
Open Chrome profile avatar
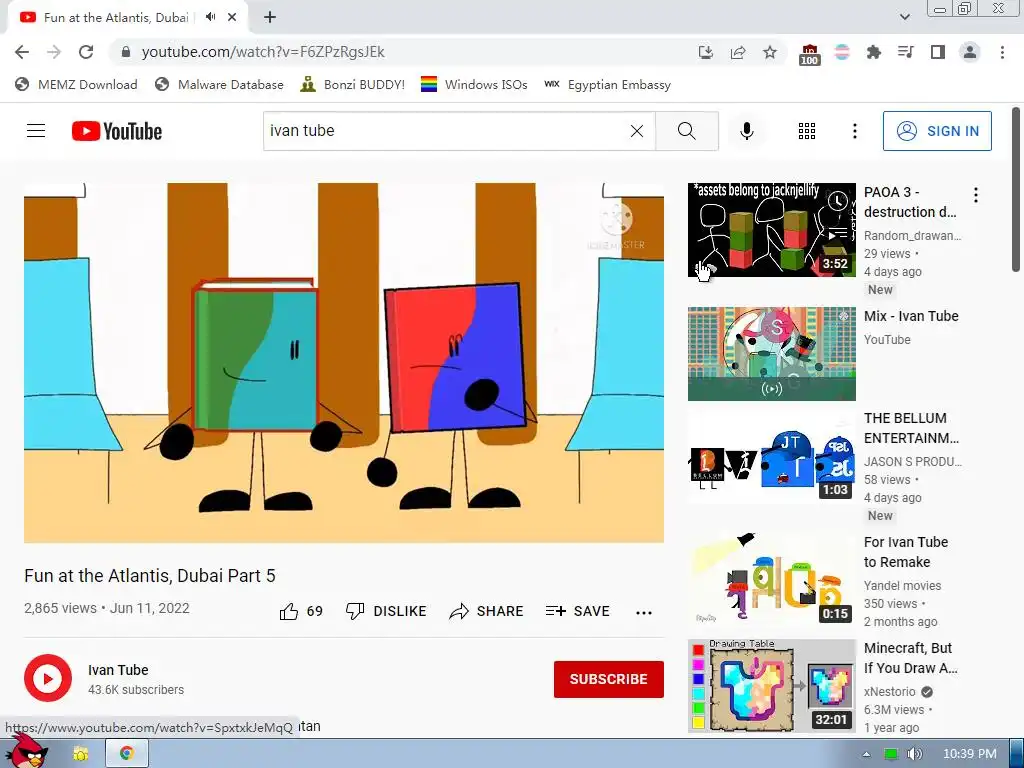coord(970,52)
